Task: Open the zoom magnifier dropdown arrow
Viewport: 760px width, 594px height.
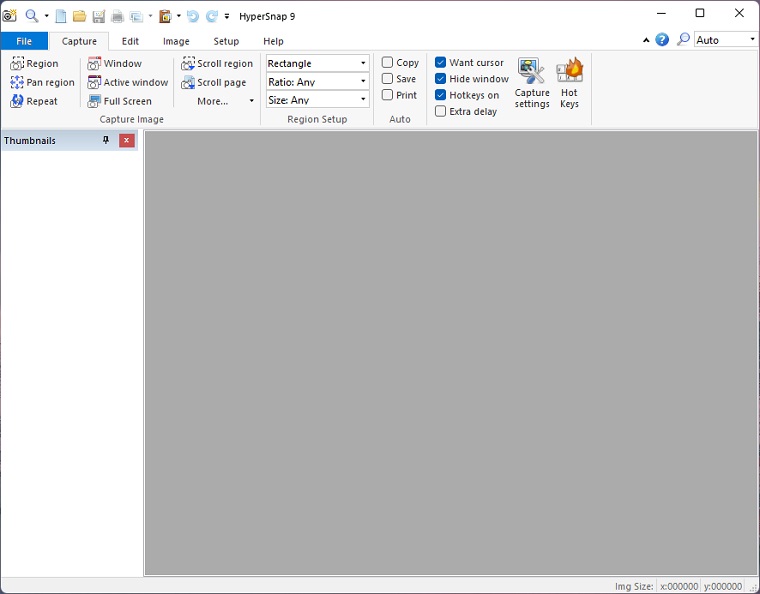Action: click(47, 16)
